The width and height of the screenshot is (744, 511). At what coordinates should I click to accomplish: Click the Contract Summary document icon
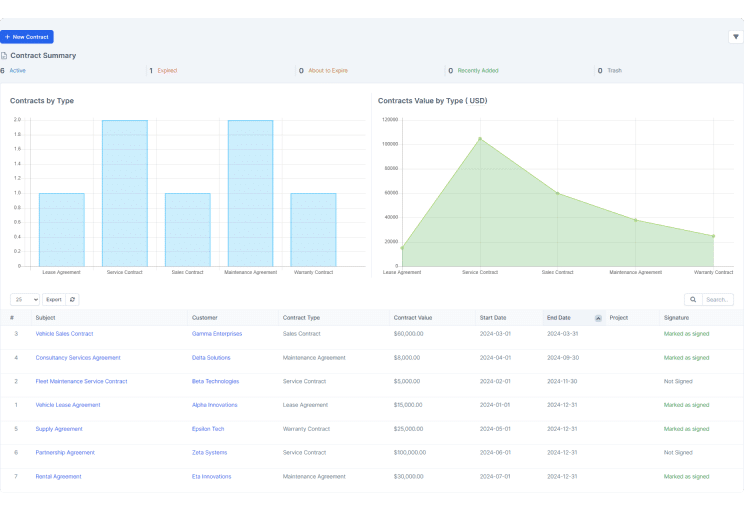[4, 56]
